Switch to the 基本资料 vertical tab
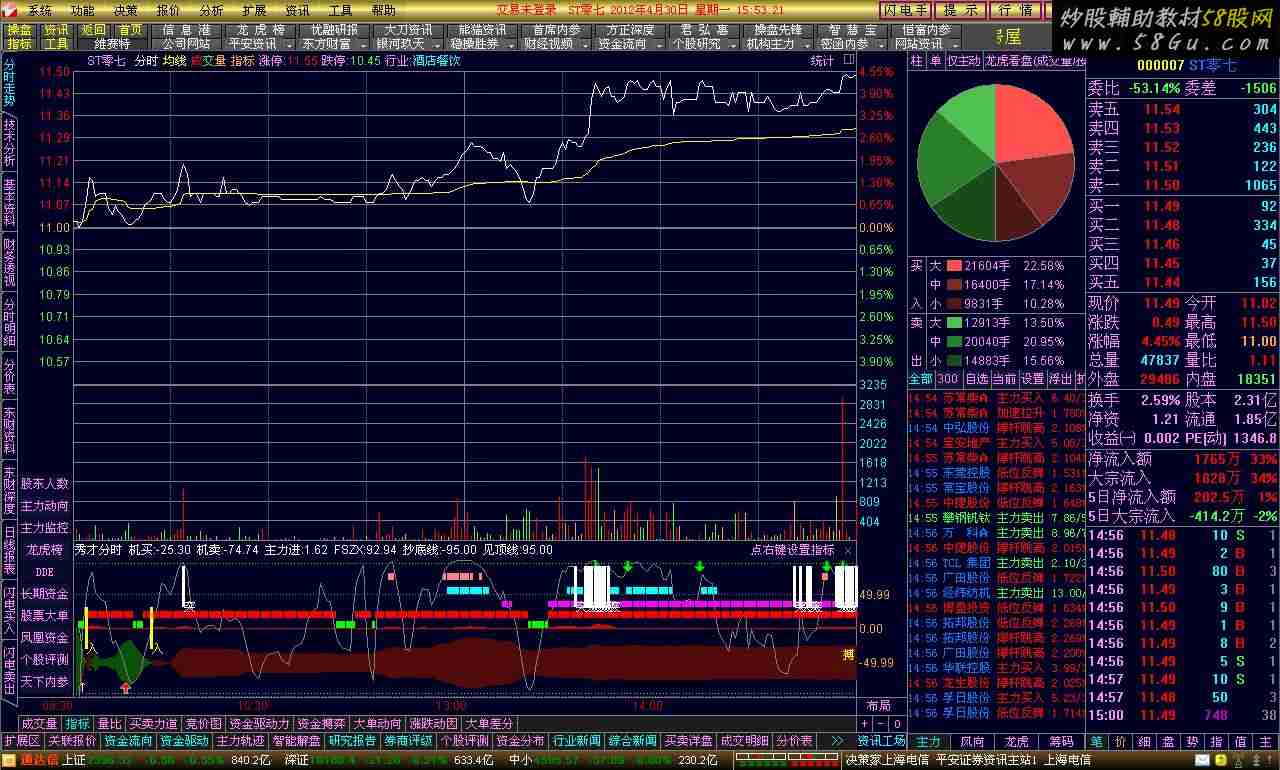The image size is (1280, 770). [9, 202]
